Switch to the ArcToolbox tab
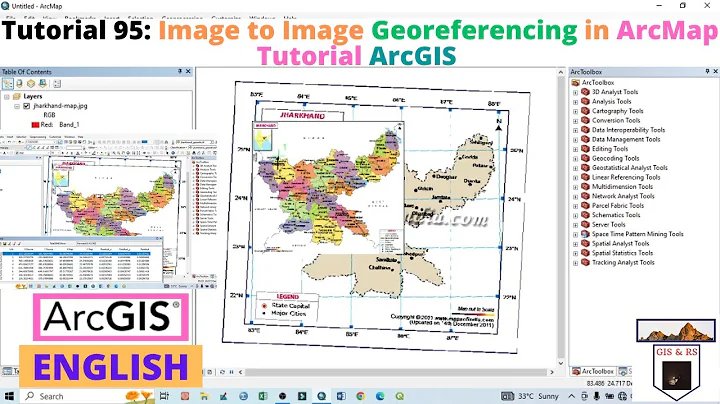 pos(593,371)
